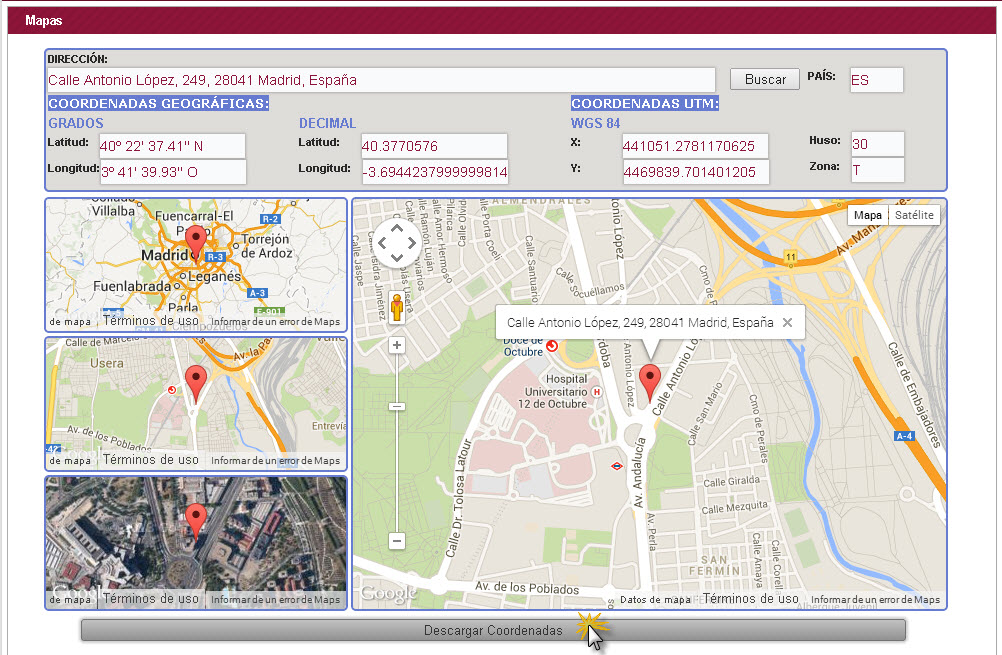
Task: Click the Zona field
Action: tap(877, 170)
